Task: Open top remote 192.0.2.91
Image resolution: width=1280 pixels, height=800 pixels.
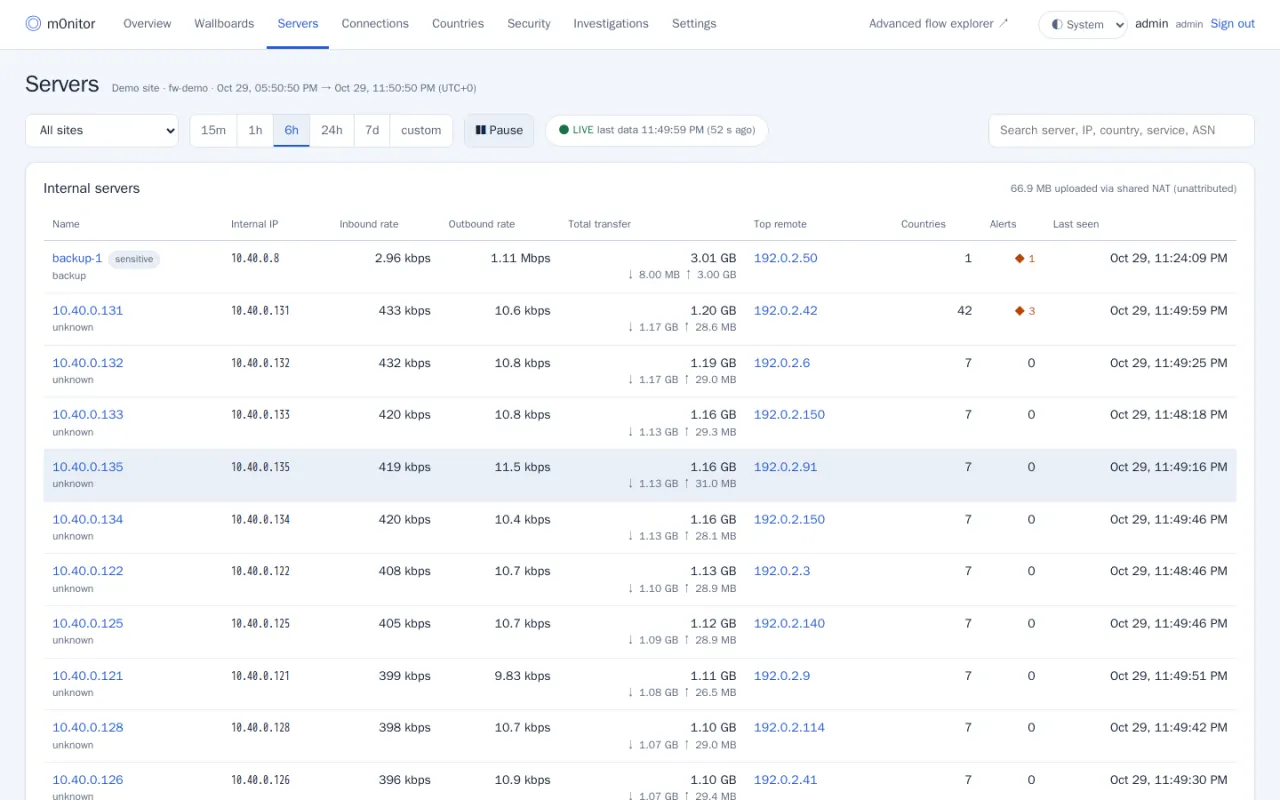Action: pyautogui.click(x=785, y=467)
